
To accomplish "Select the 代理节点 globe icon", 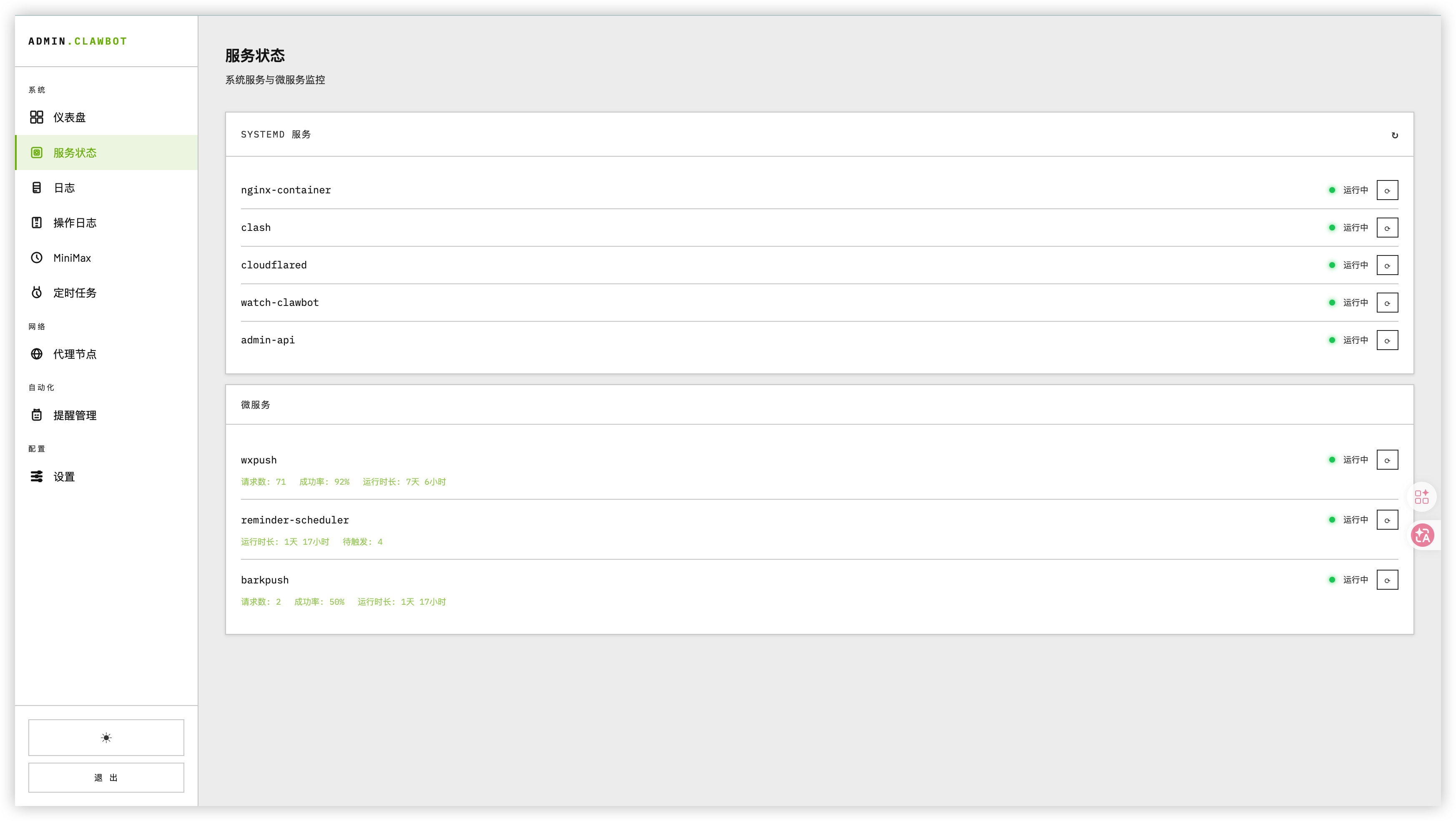I will (x=37, y=354).
